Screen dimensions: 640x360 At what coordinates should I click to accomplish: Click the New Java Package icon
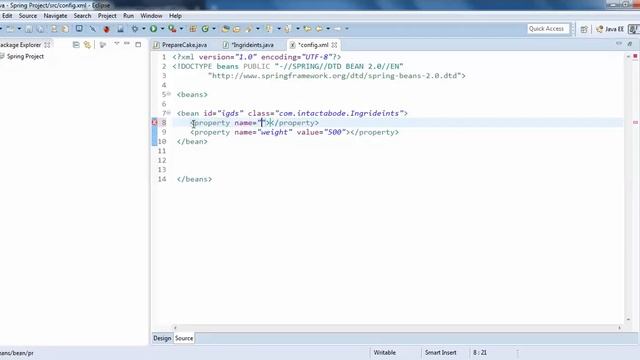click(193, 29)
